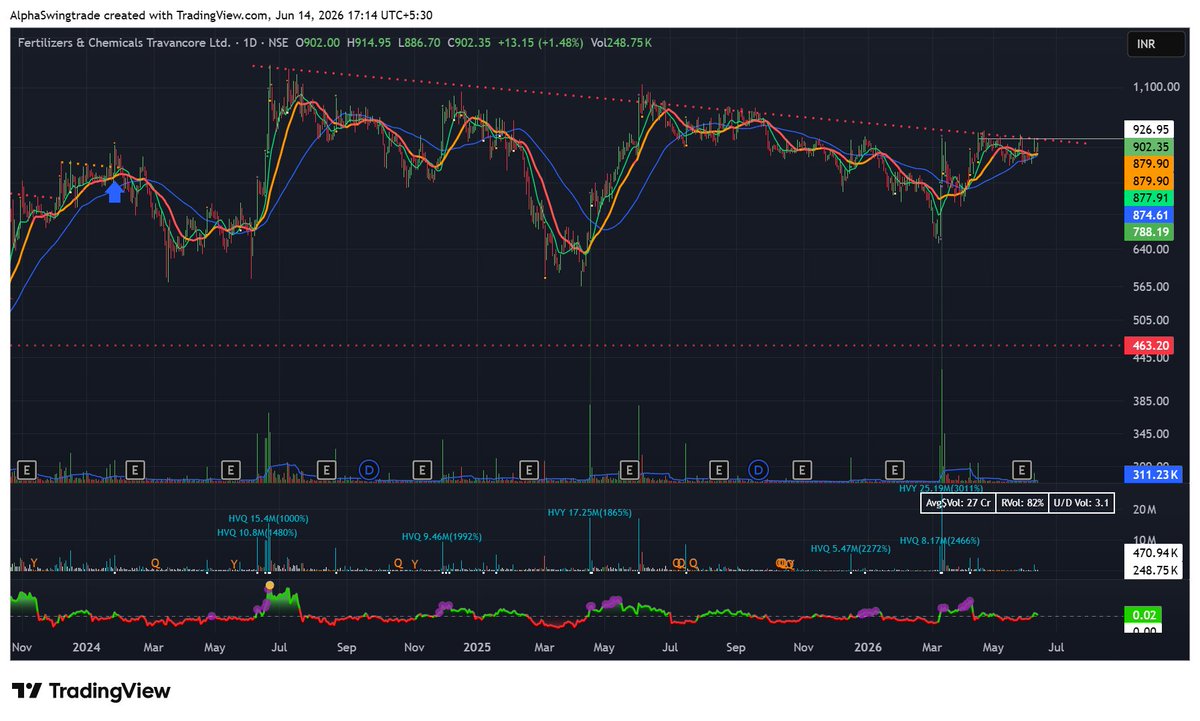Select the 877.91 moving average label

pos(1151,198)
